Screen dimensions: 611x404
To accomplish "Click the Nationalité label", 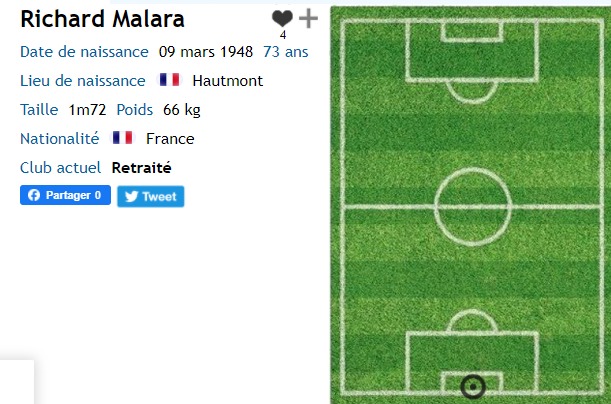I will pyautogui.click(x=60, y=138).
